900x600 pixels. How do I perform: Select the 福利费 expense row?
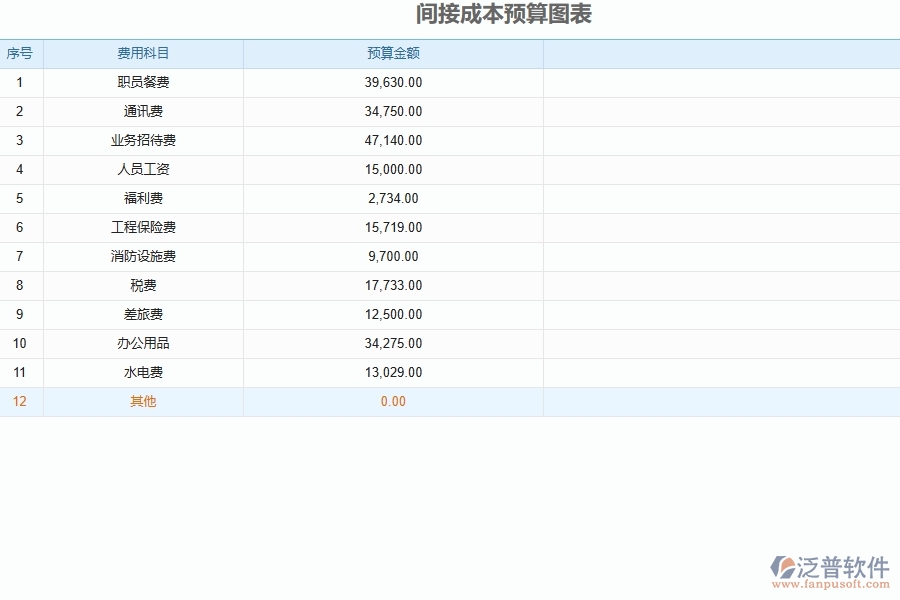click(141, 198)
